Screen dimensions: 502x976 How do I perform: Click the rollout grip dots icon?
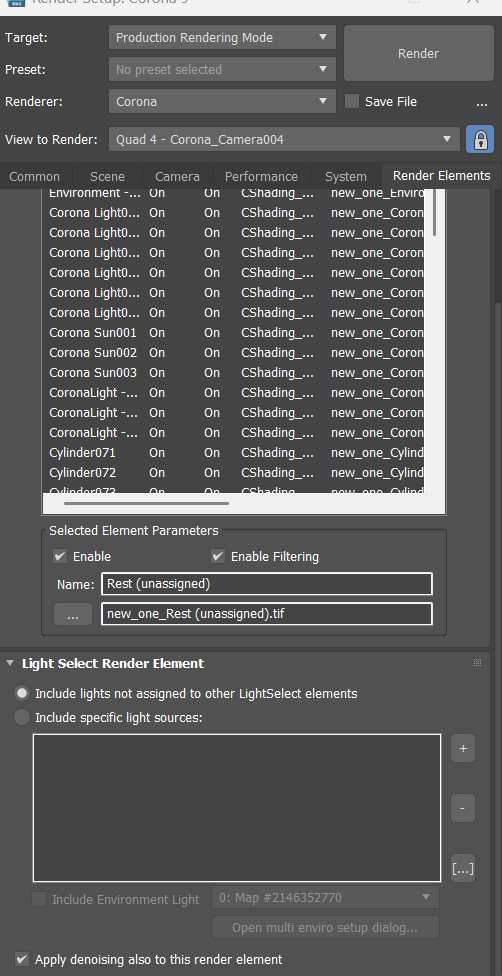pyautogui.click(x=478, y=663)
